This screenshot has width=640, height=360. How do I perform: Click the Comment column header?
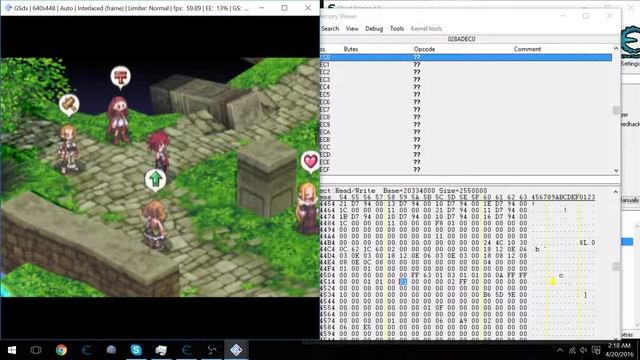click(x=527, y=49)
